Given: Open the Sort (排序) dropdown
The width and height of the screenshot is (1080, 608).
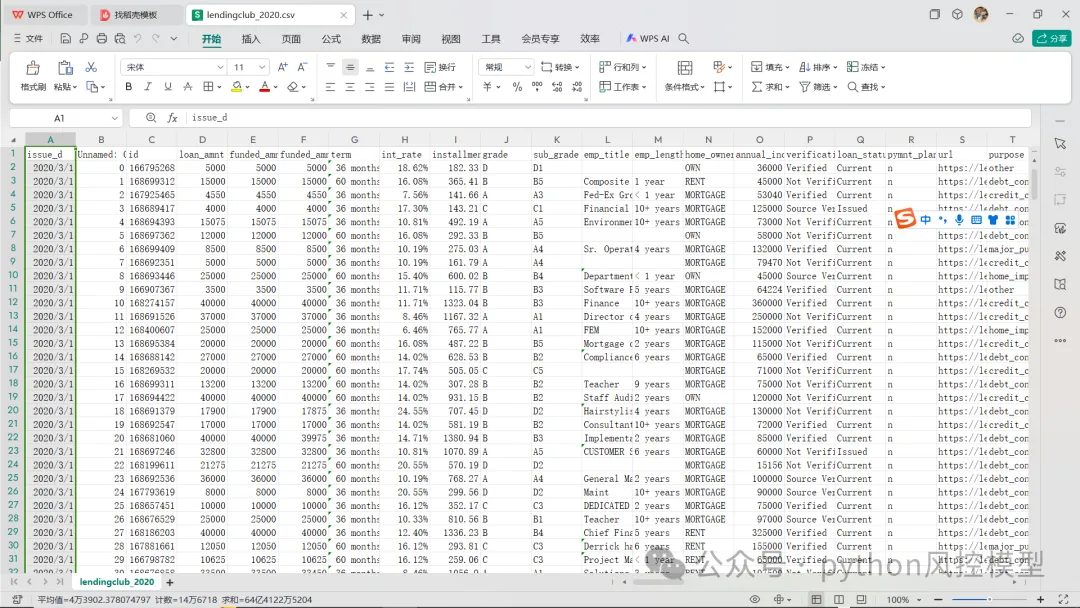Looking at the screenshot, I should (818, 67).
